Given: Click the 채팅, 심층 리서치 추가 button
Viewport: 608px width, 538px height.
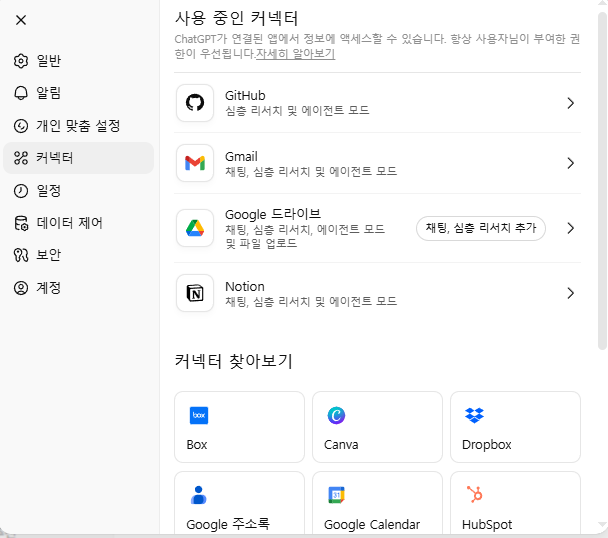Looking at the screenshot, I should [x=481, y=228].
